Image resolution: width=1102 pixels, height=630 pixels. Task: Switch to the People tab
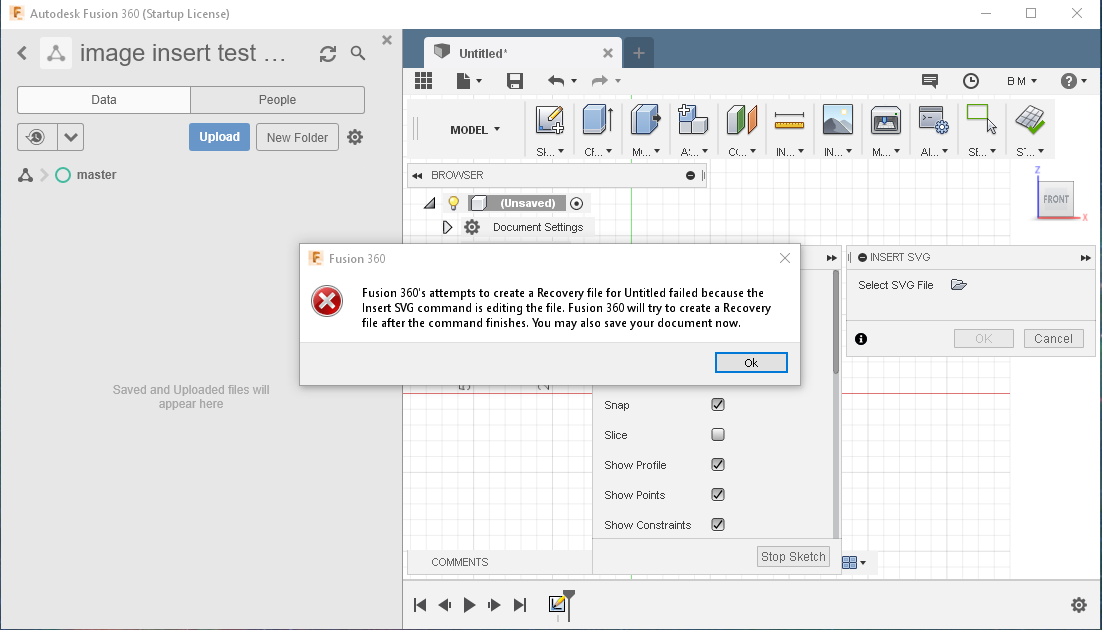click(x=278, y=100)
